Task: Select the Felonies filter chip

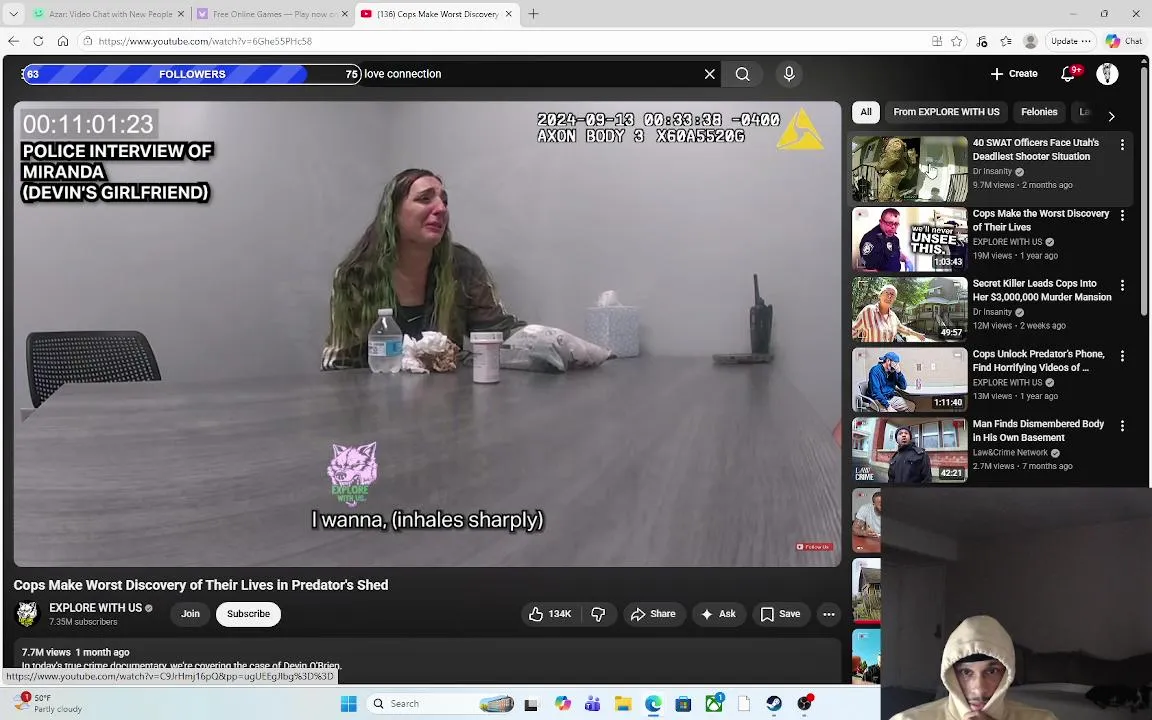Action: pyautogui.click(x=1039, y=112)
